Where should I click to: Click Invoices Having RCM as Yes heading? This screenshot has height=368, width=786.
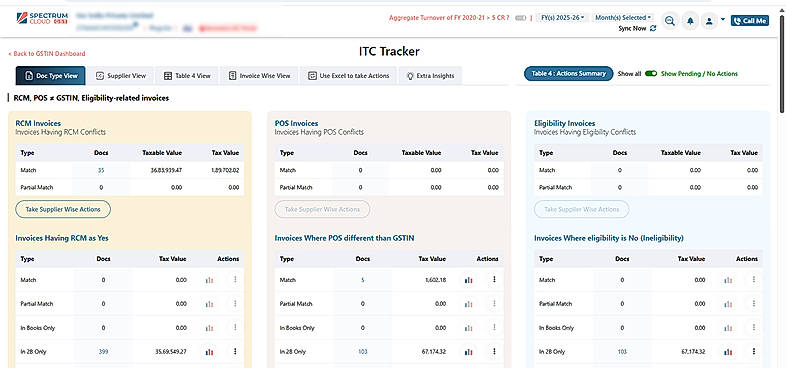(x=62, y=238)
